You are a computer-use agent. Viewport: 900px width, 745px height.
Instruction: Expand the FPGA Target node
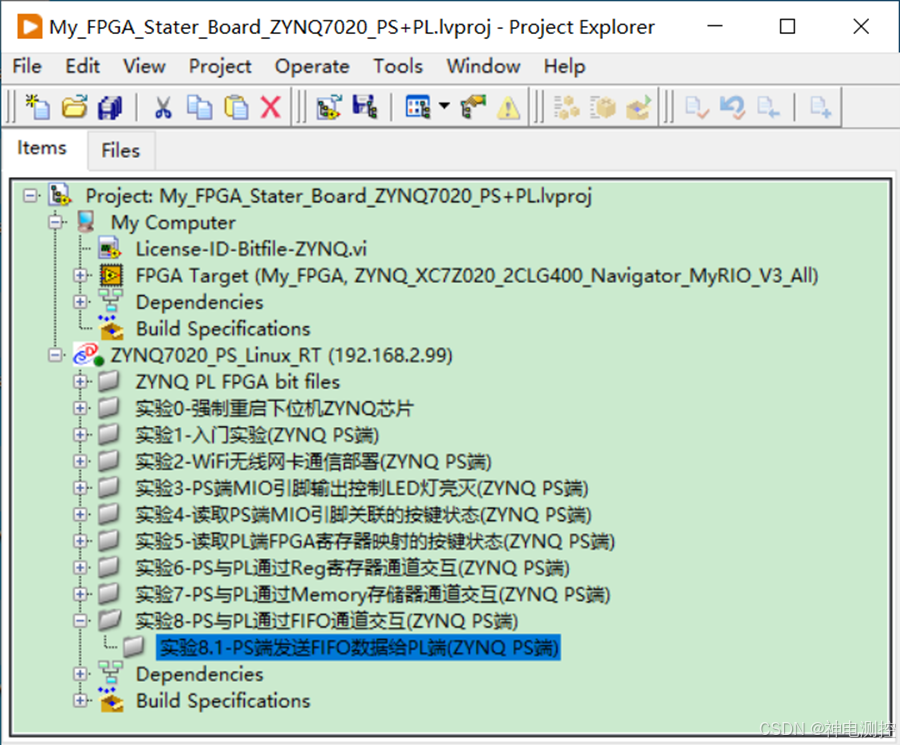[81, 276]
